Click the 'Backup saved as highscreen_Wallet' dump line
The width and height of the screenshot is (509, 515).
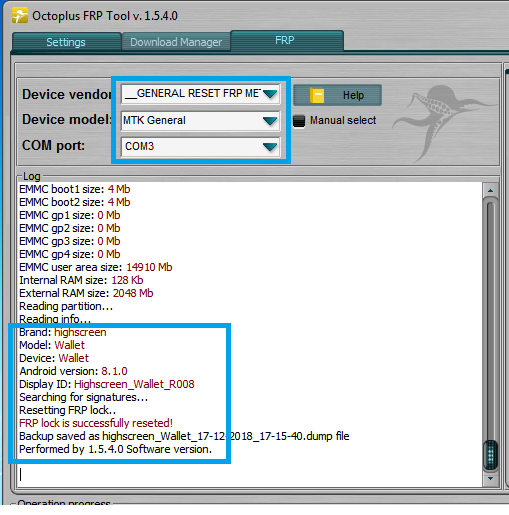click(x=184, y=436)
